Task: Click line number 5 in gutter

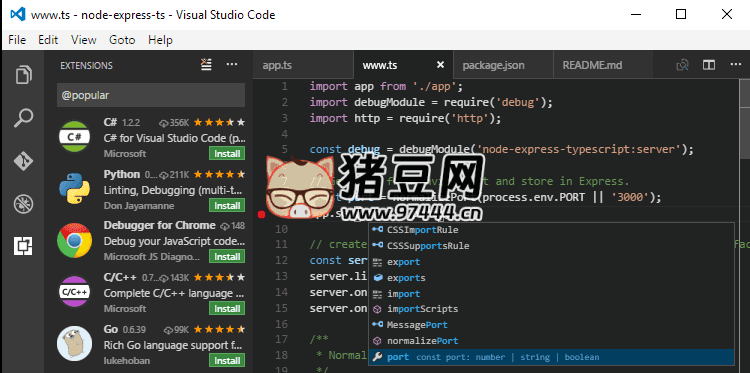Action: pyautogui.click(x=285, y=149)
